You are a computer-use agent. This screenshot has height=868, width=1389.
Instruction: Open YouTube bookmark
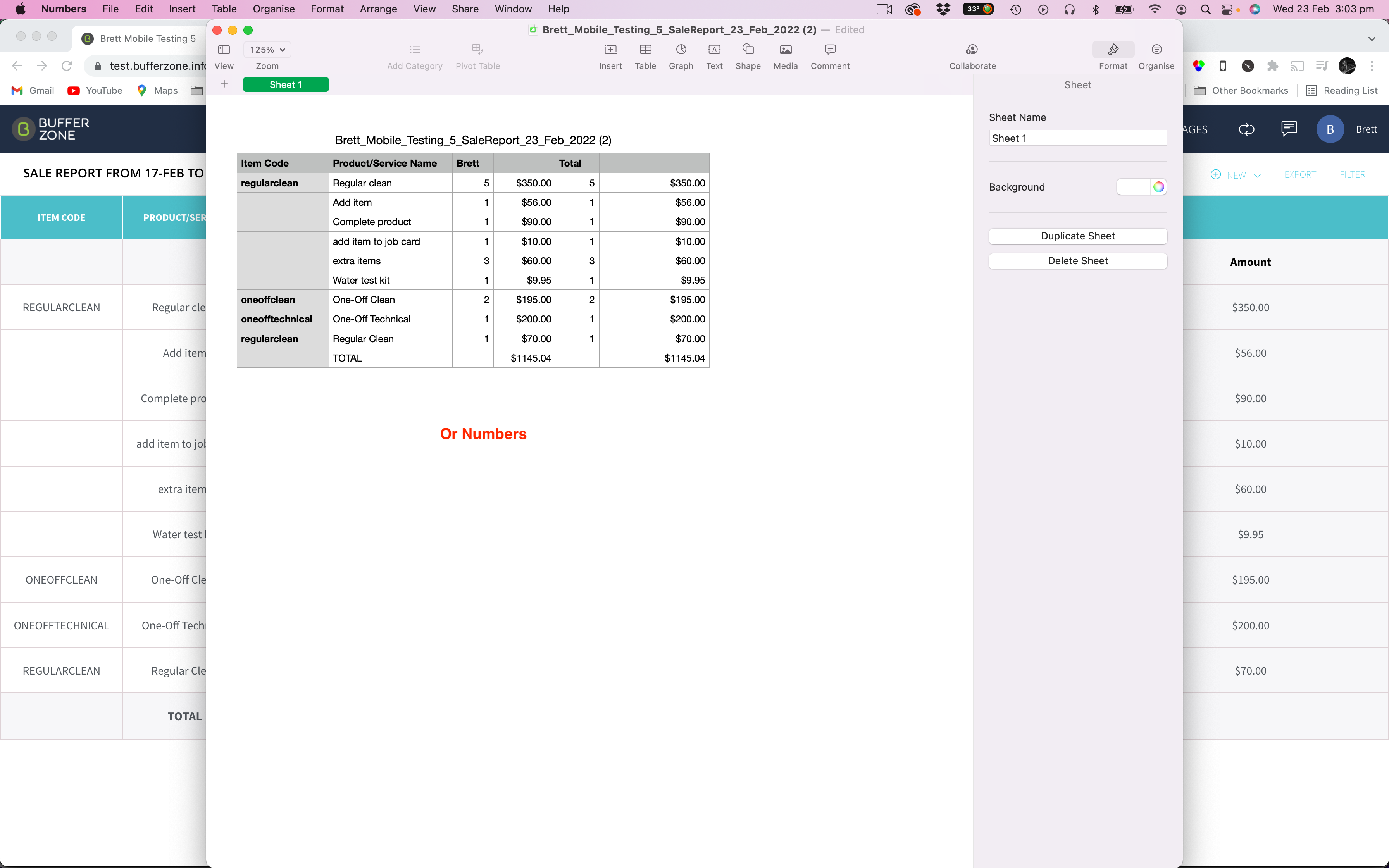[95, 91]
